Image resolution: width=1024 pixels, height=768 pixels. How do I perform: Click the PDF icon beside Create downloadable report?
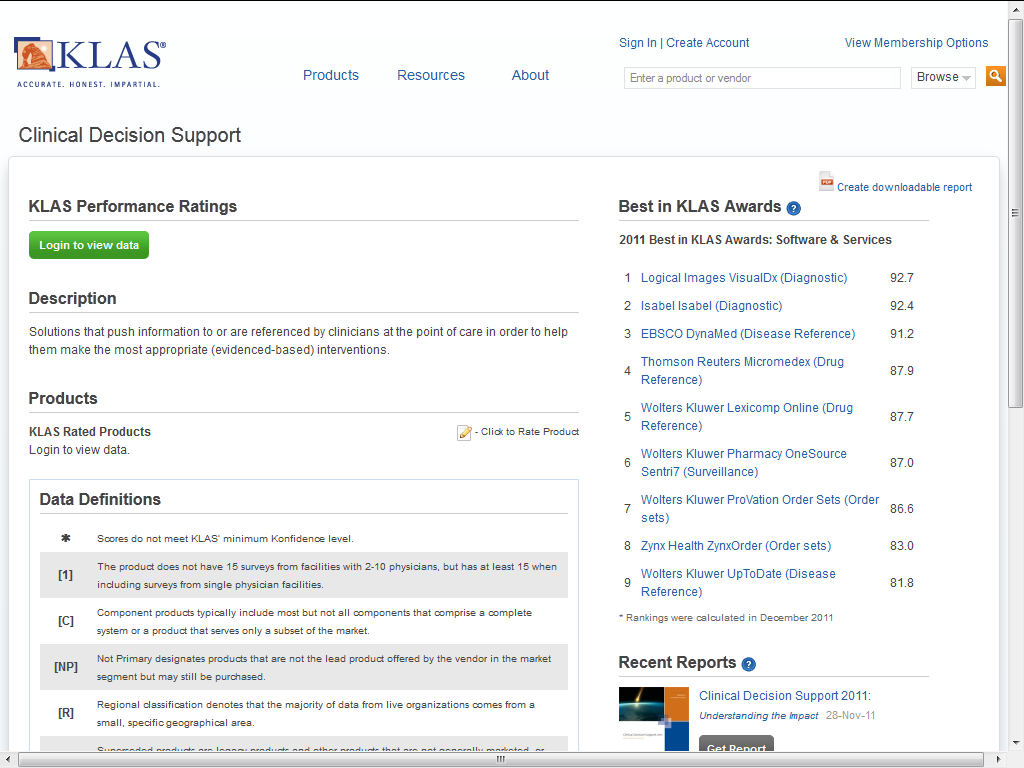coord(827,182)
